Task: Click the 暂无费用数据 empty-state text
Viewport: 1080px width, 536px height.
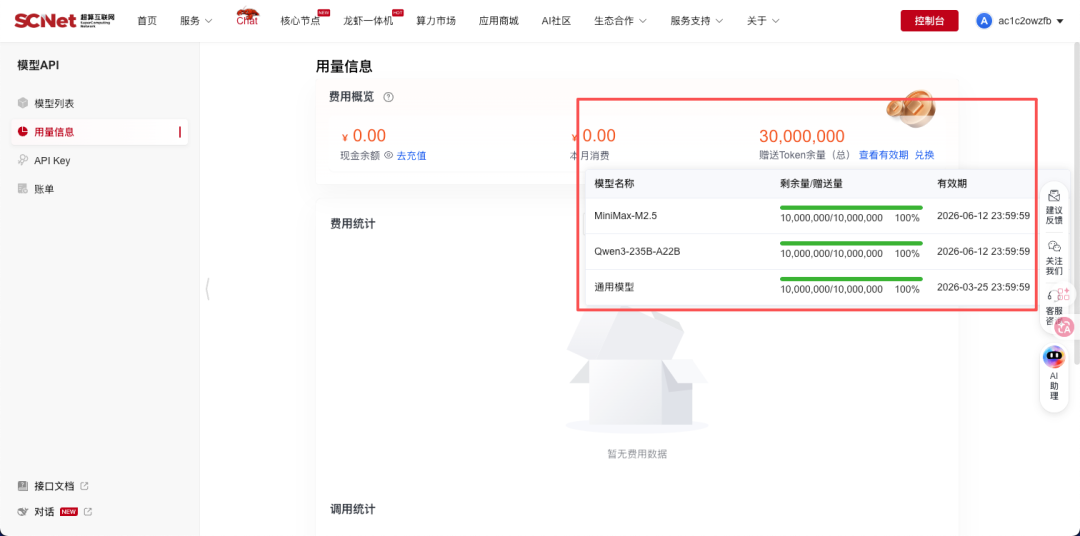Action: 637,454
